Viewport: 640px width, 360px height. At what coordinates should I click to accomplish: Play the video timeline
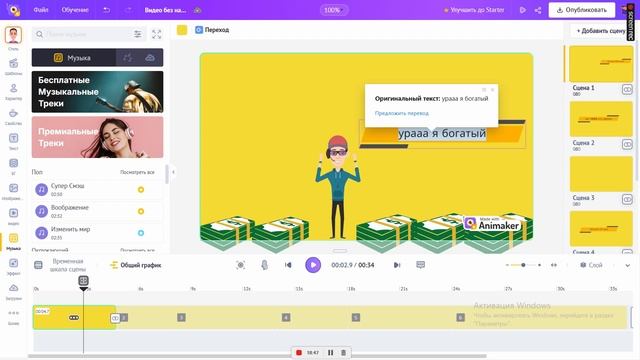[x=313, y=265]
